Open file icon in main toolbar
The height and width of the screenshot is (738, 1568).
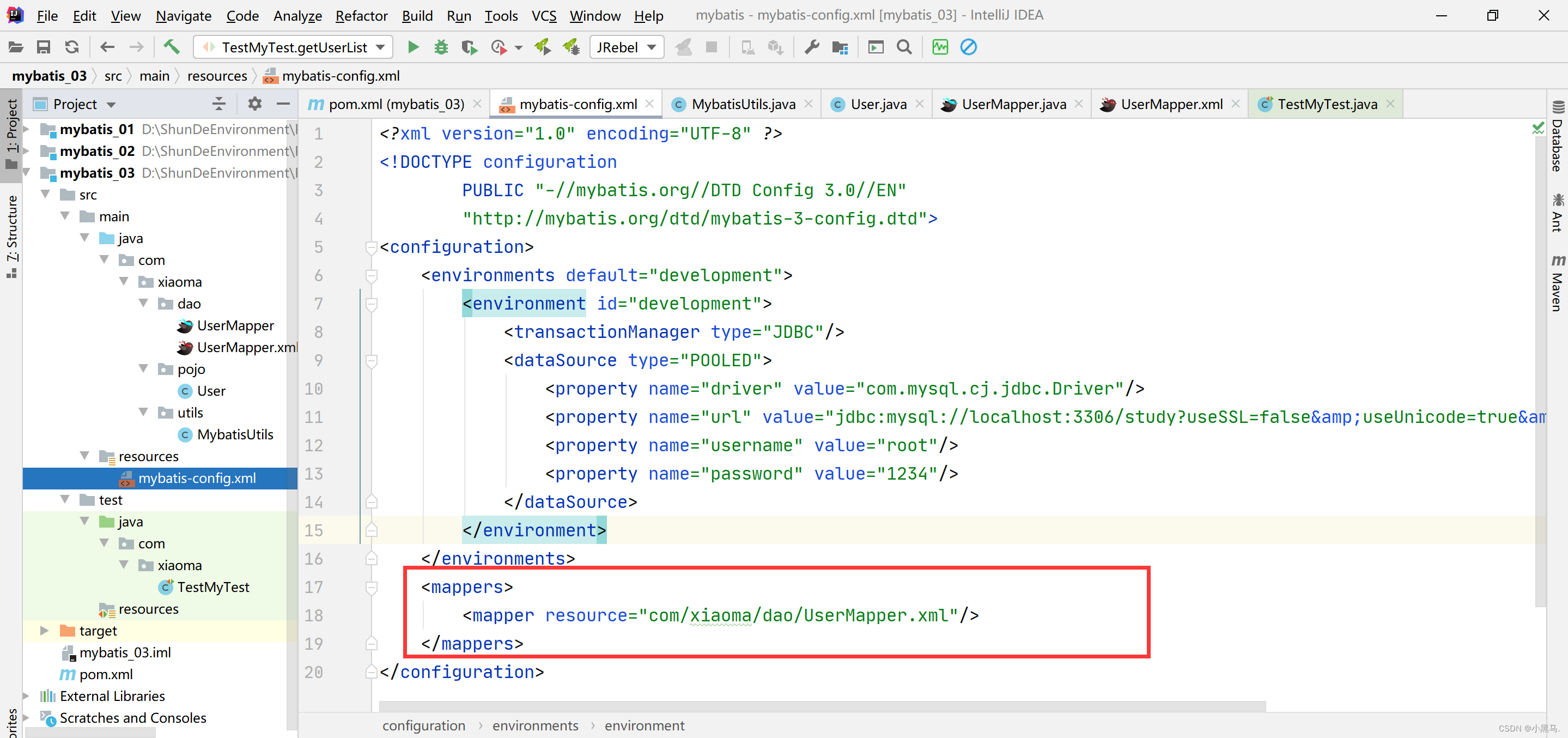click(x=16, y=47)
